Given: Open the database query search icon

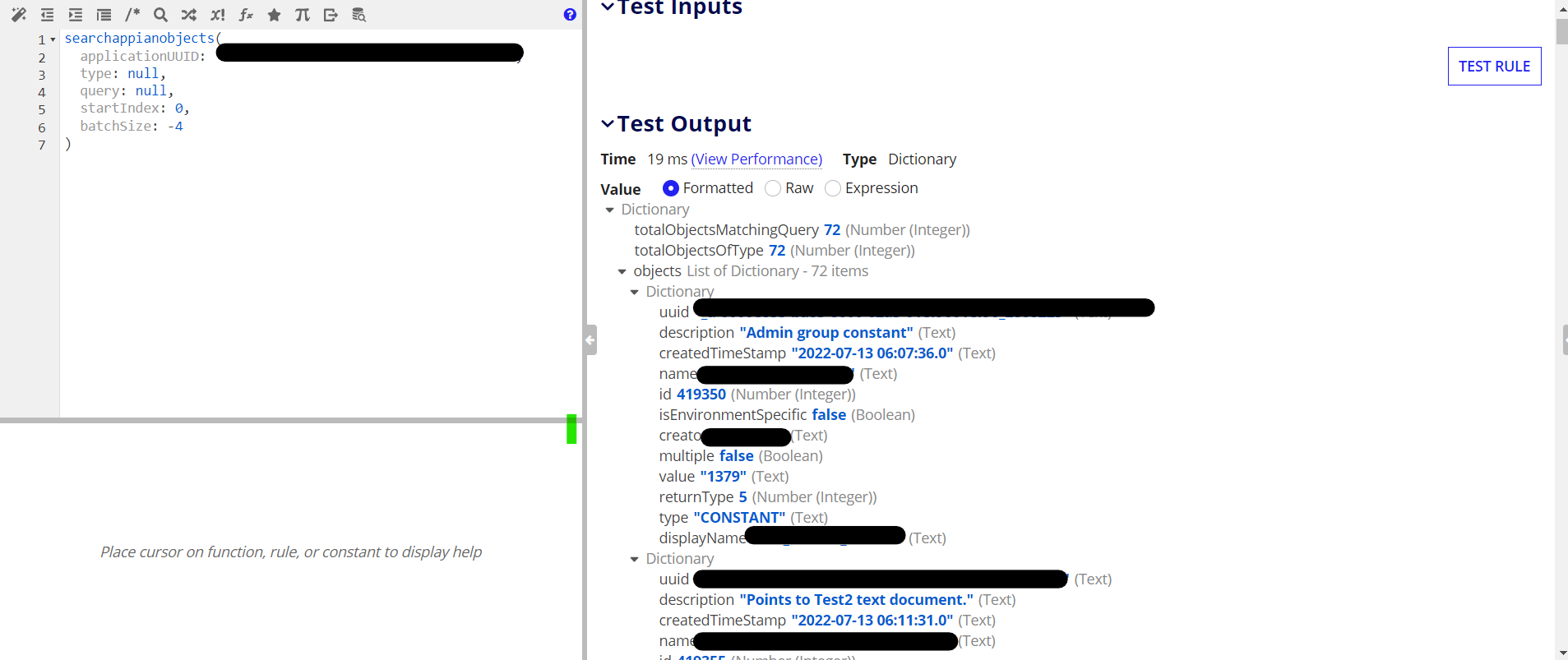Looking at the screenshot, I should 359,15.
